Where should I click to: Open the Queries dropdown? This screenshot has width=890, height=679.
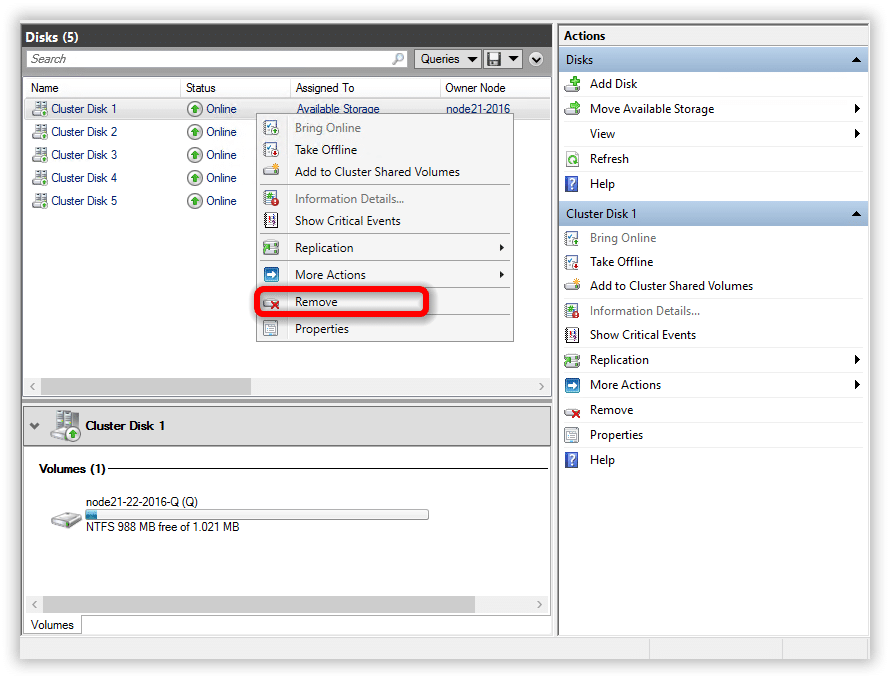click(x=447, y=59)
